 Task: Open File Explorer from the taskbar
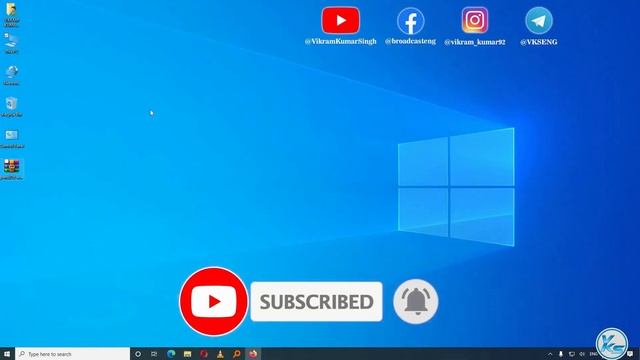(x=187, y=354)
